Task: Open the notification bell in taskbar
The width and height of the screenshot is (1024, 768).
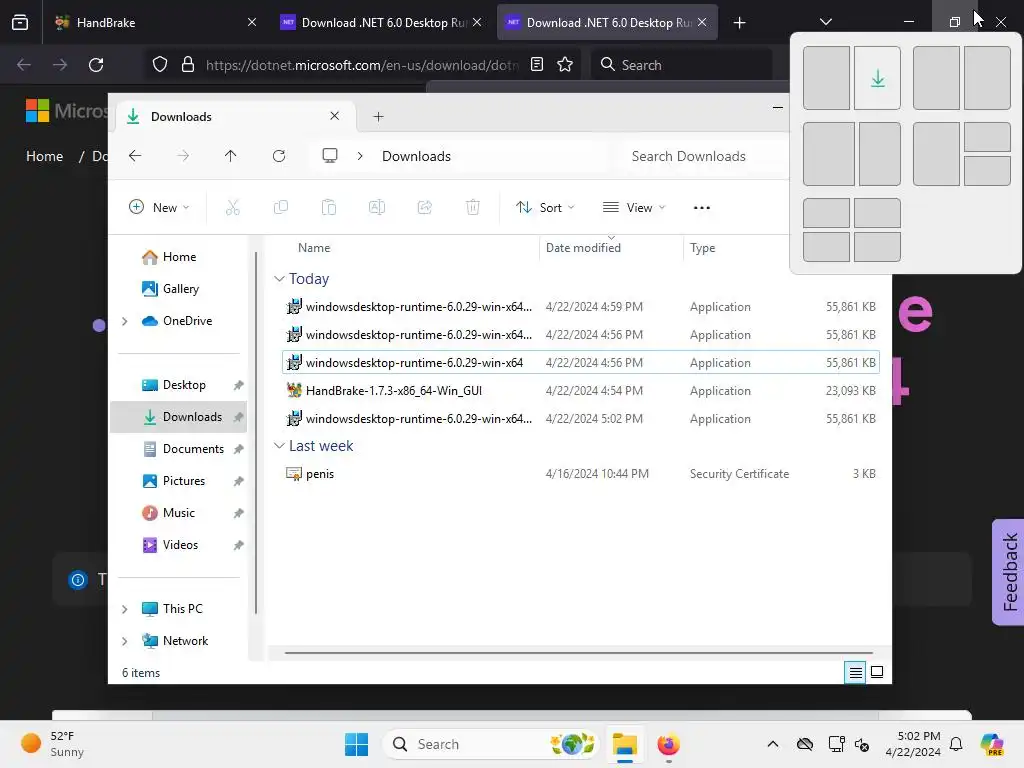Action: coord(956,744)
